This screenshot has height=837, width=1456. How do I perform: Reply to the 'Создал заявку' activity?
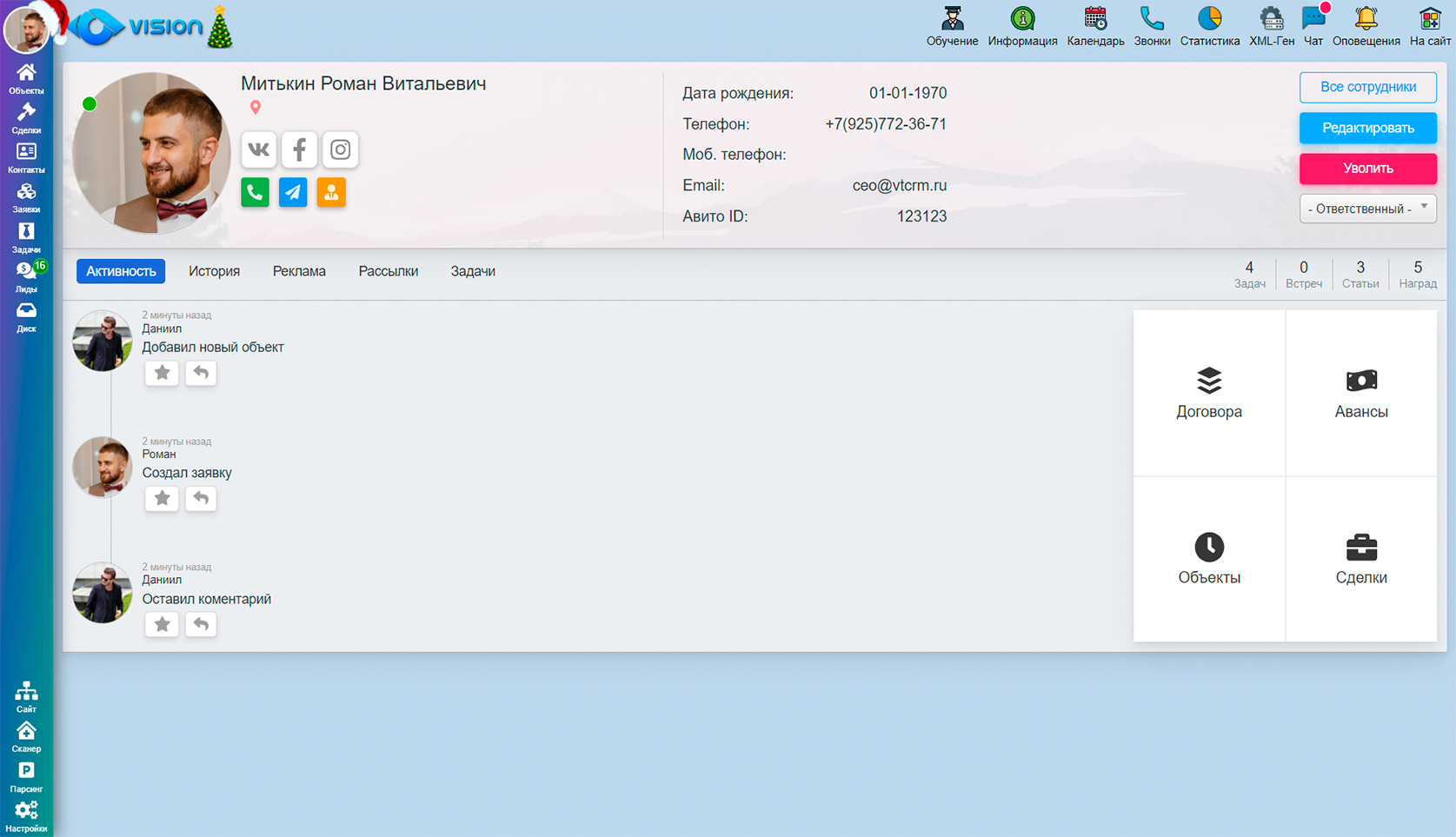(201, 498)
